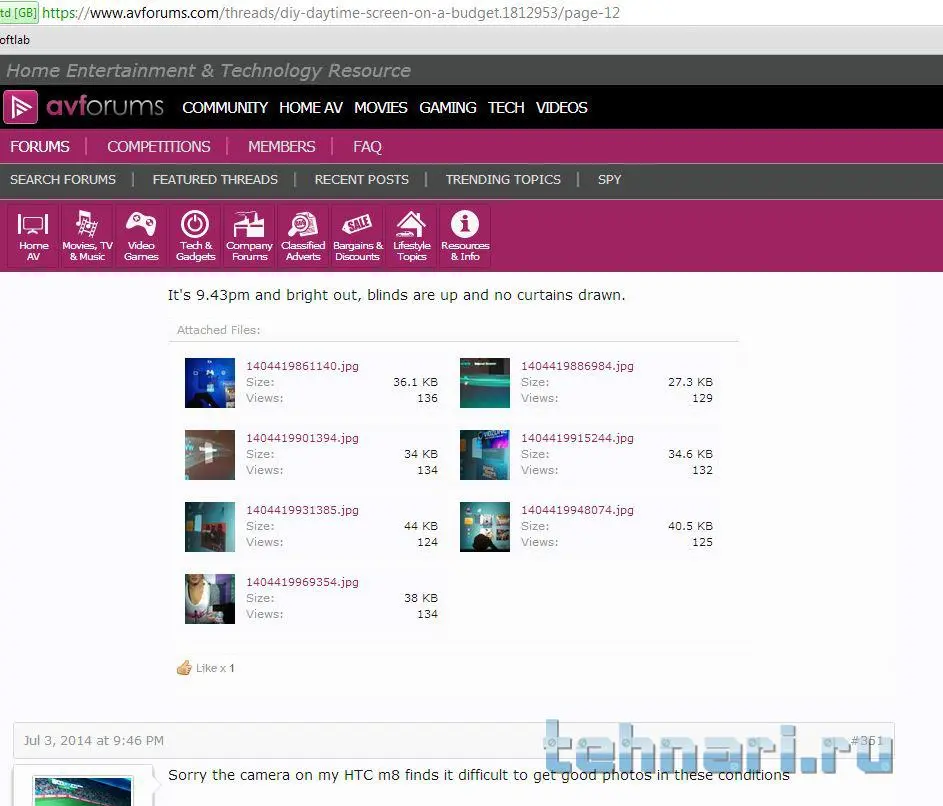Image resolution: width=943 pixels, height=806 pixels.
Task: Click the 40.5 KB size value
Action: pyautogui.click(x=690, y=526)
